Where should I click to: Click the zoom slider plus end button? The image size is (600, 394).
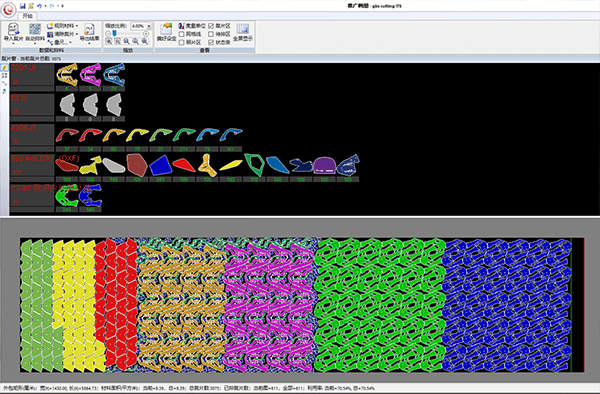pos(146,34)
